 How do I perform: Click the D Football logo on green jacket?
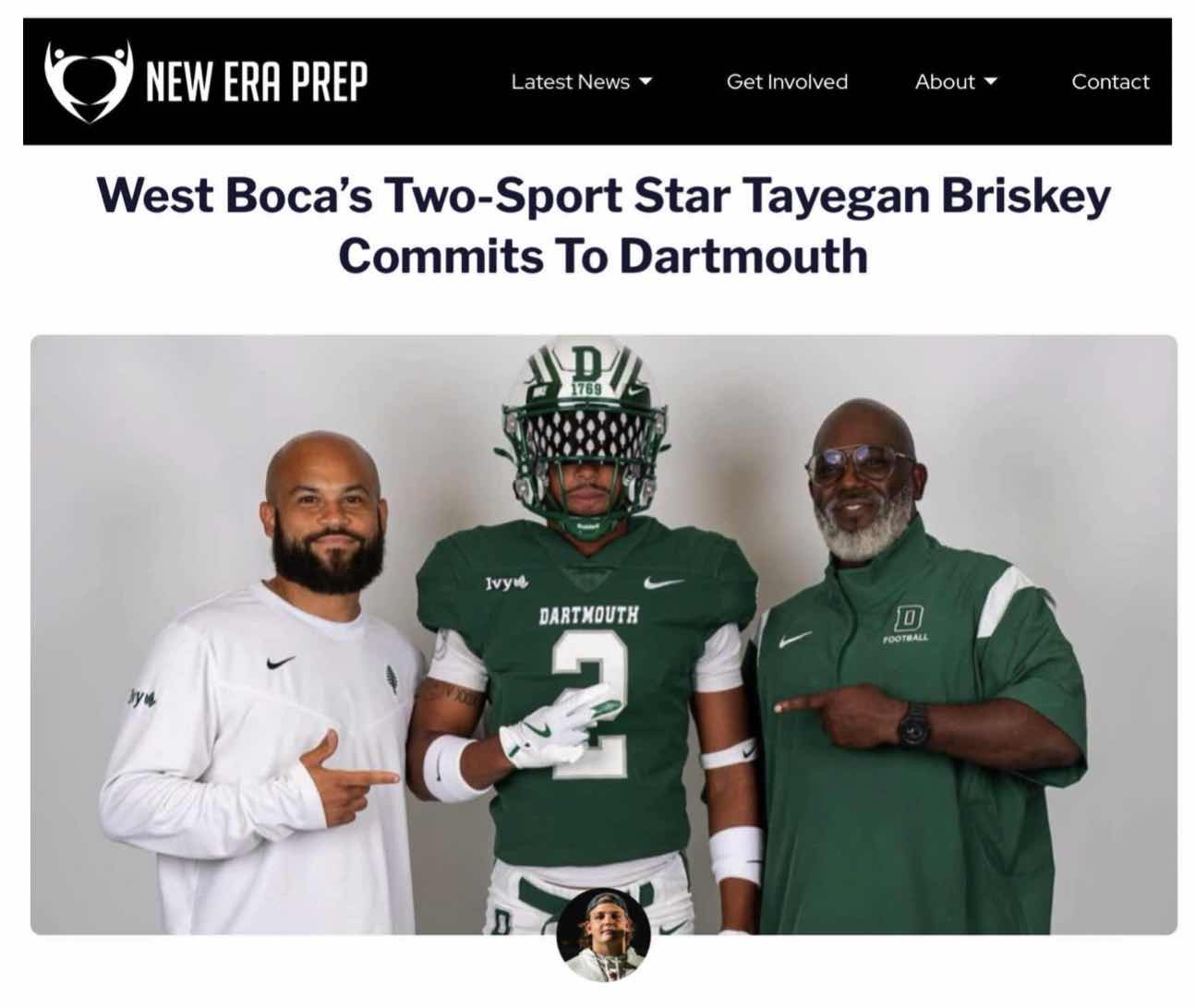(907, 621)
